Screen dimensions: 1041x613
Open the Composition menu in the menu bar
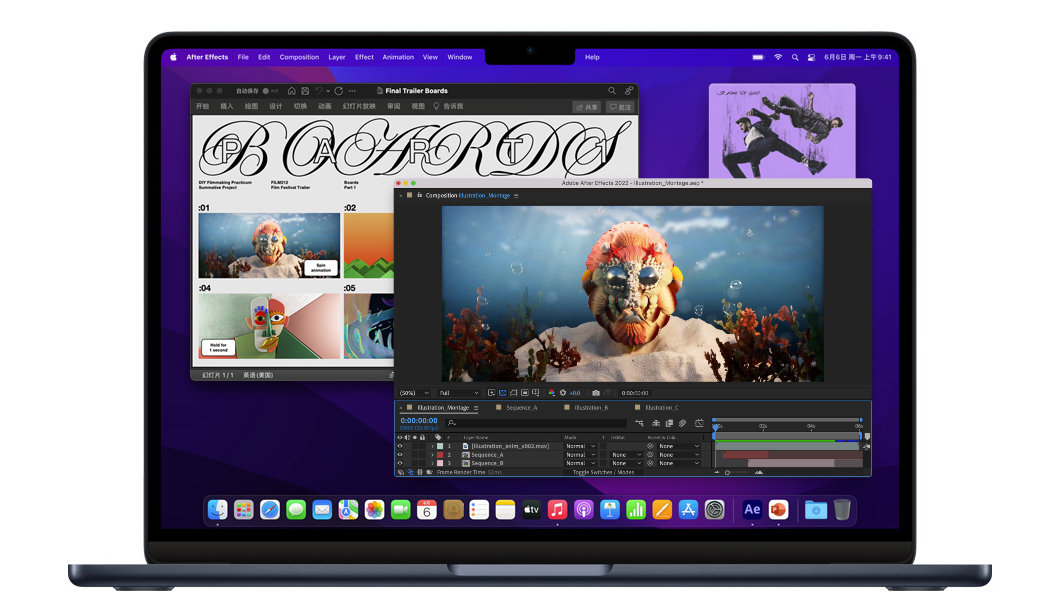coord(299,57)
